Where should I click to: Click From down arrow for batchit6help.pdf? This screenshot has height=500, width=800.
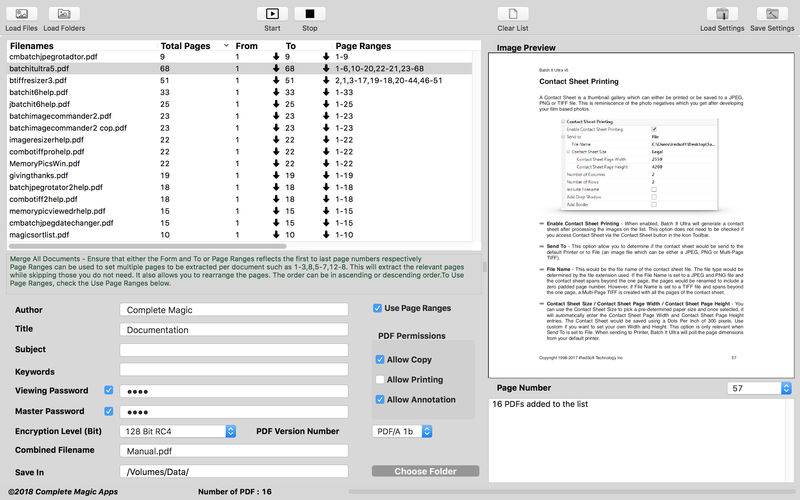[276, 92]
